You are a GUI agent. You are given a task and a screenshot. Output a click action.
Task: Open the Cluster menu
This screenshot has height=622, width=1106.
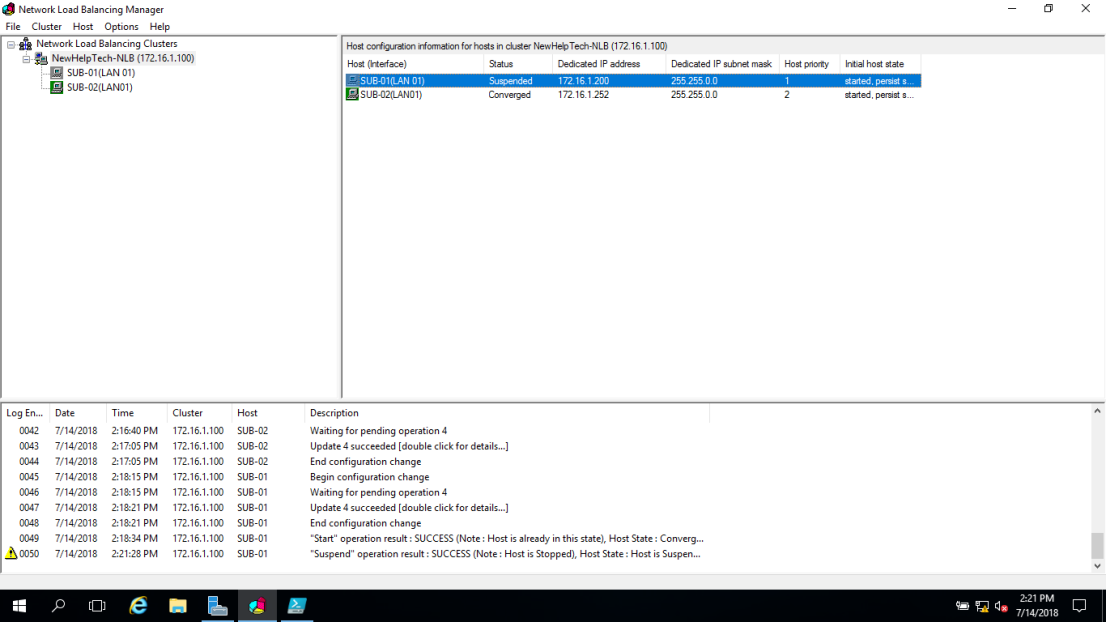click(x=47, y=26)
